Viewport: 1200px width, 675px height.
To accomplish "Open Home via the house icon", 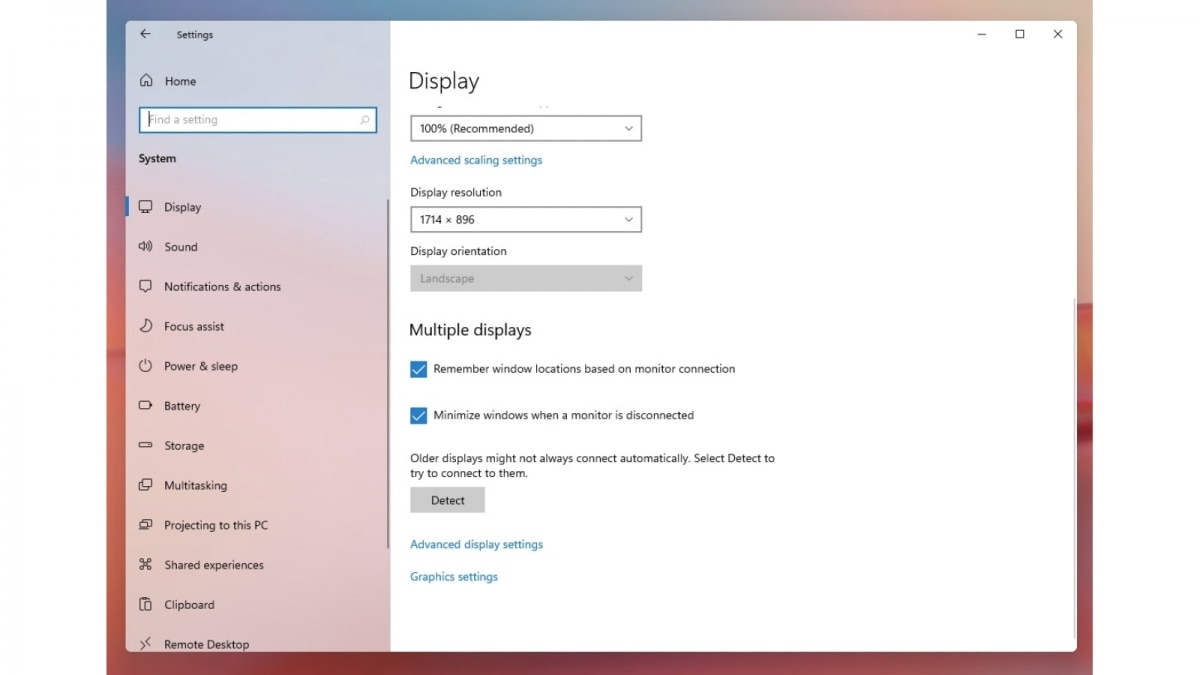I will tap(146, 81).
